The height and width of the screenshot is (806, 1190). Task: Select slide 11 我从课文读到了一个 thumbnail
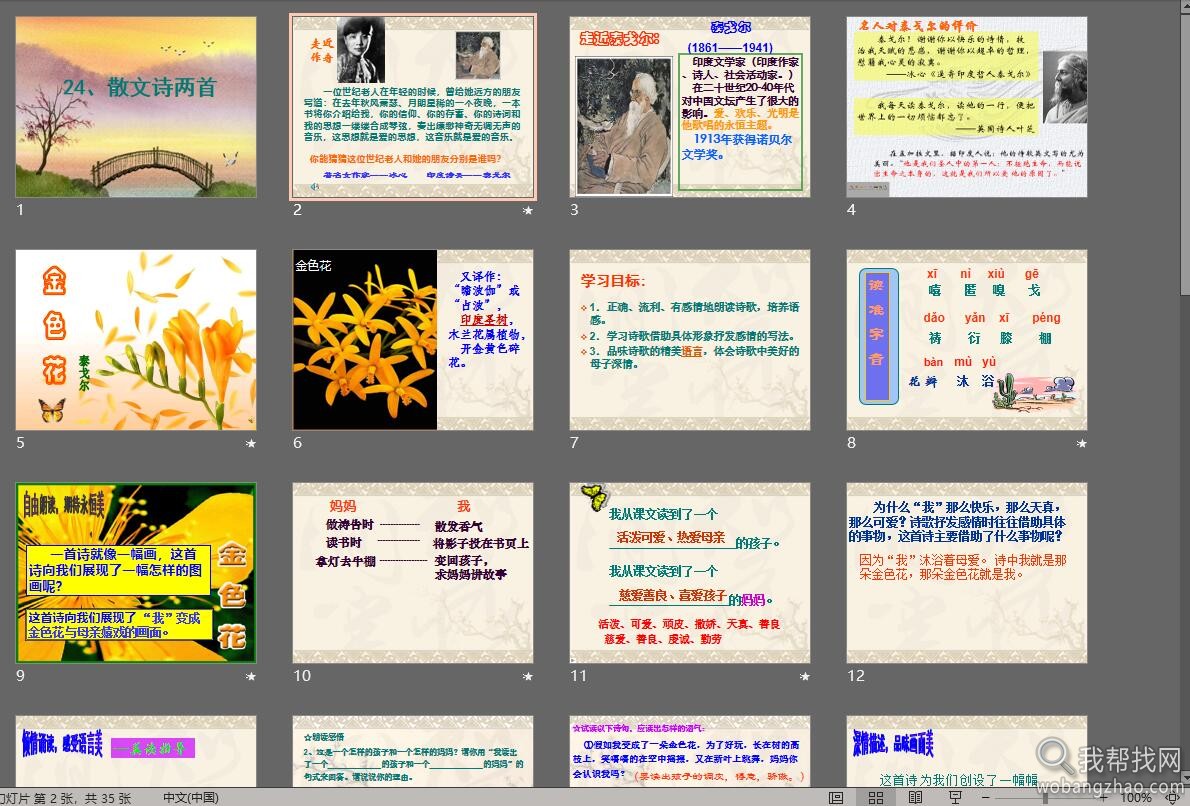(690, 573)
